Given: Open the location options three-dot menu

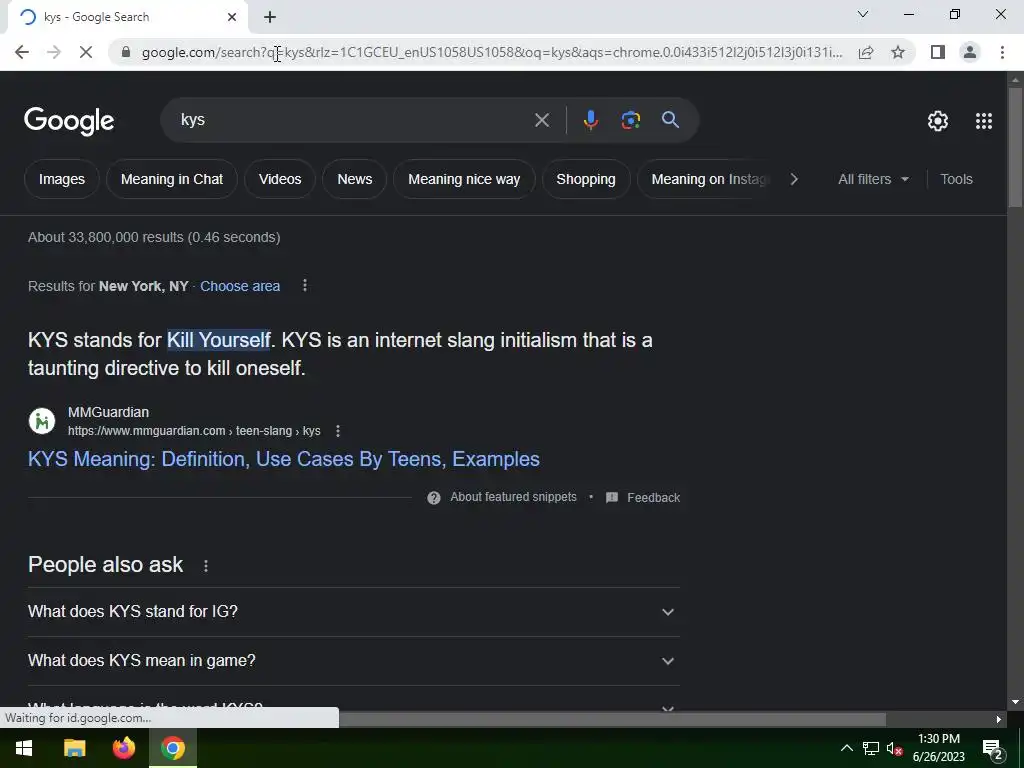Looking at the screenshot, I should pyautogui.click(x=304, y=285).
